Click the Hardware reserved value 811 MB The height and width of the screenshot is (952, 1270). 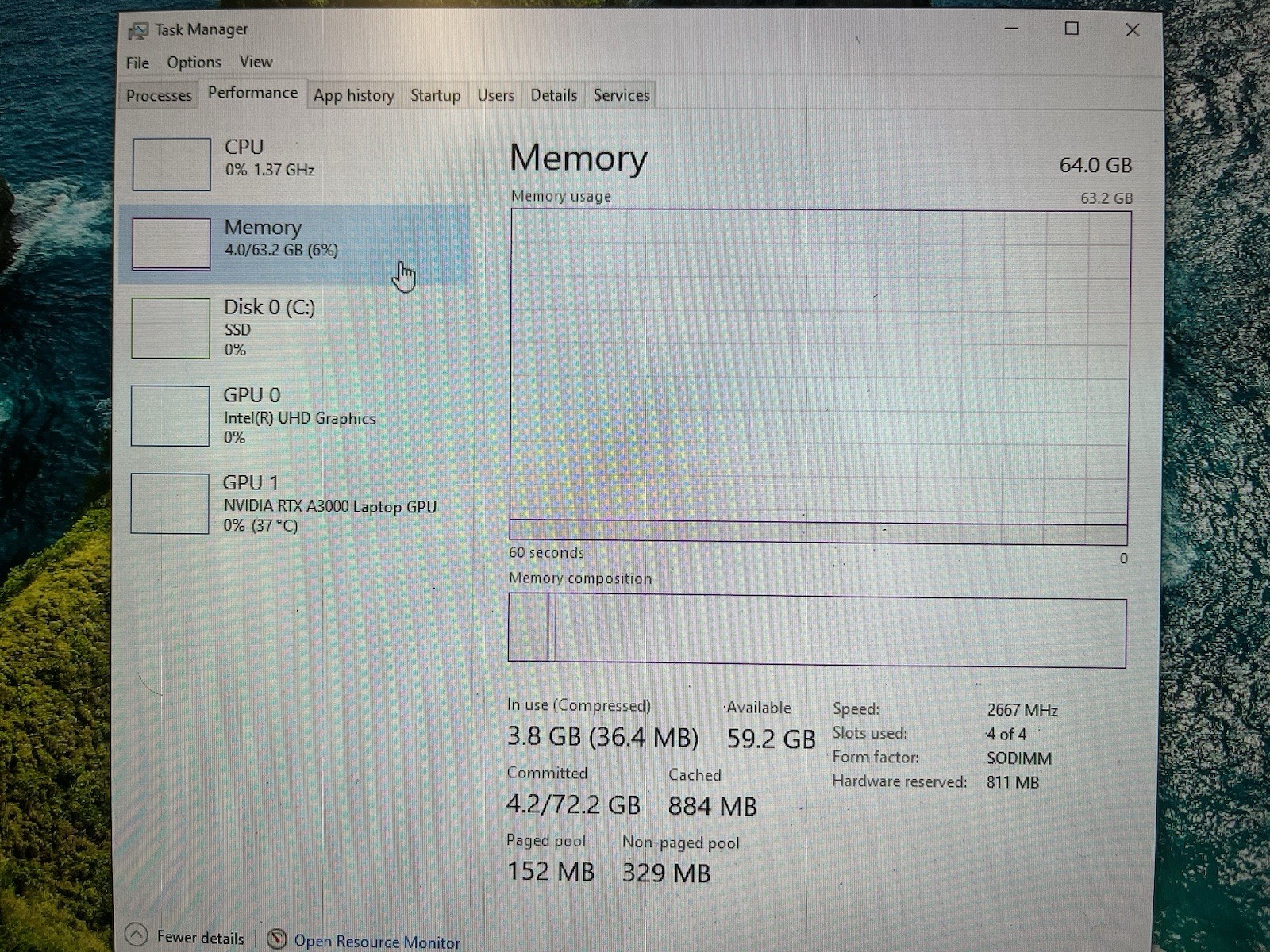pos(1013,782)
